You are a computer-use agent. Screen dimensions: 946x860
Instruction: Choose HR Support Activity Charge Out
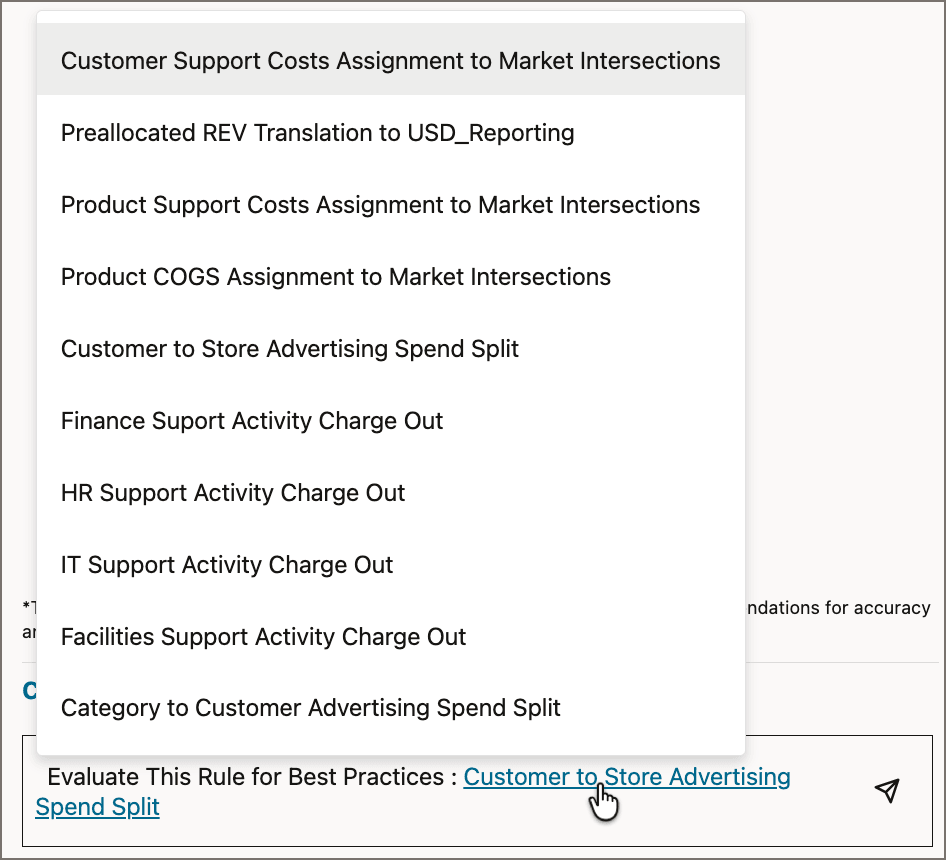click(232, 493)
